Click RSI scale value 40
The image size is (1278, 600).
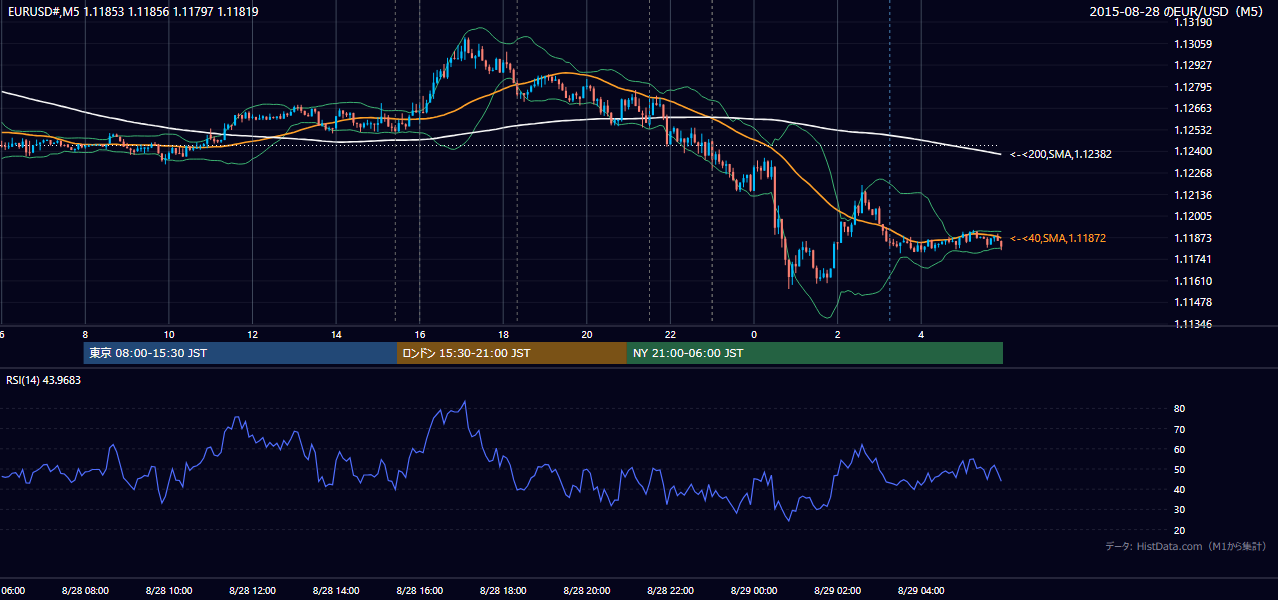point(1180,490)
